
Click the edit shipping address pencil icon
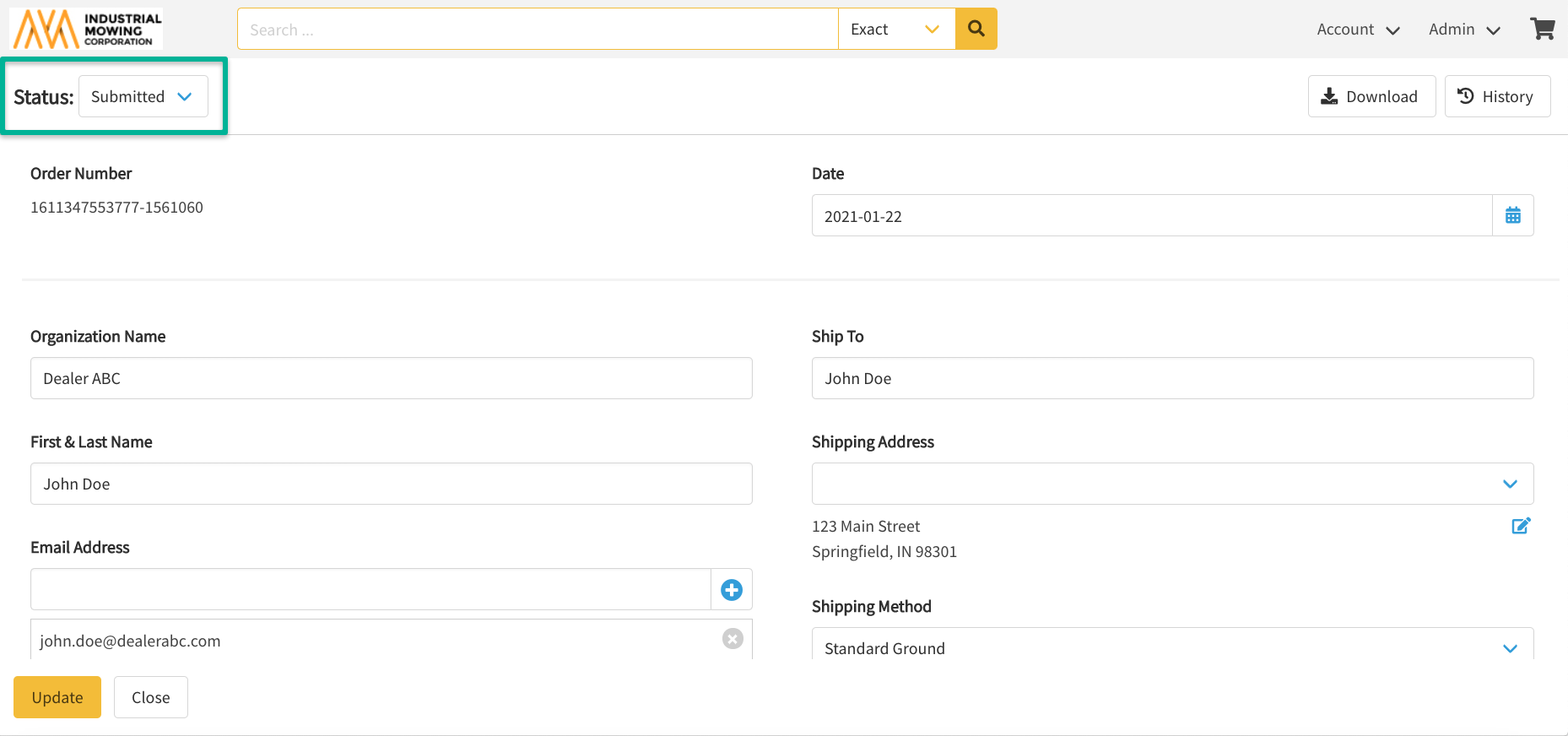1521,526
